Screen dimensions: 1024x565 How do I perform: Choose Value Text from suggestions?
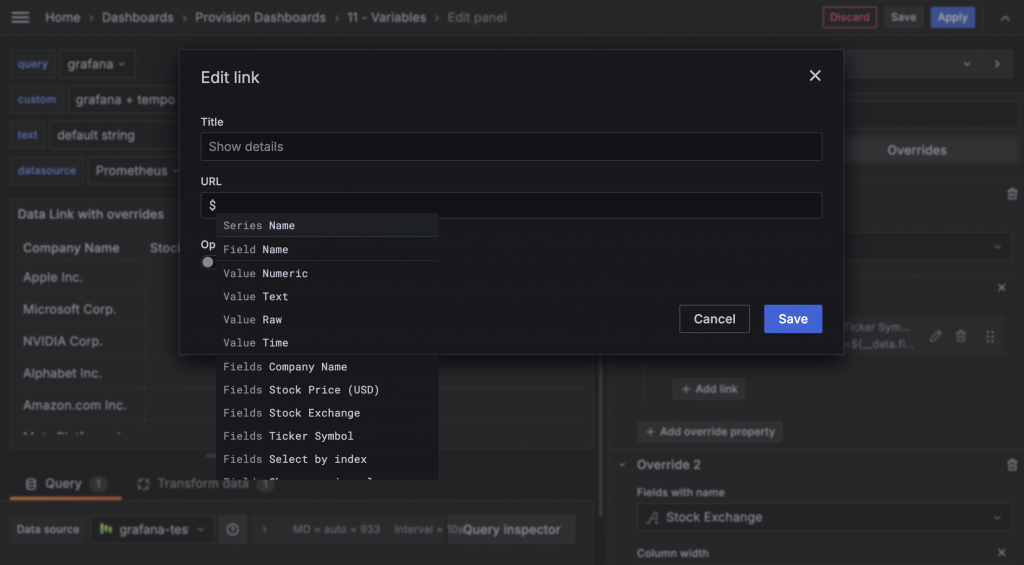327,297
